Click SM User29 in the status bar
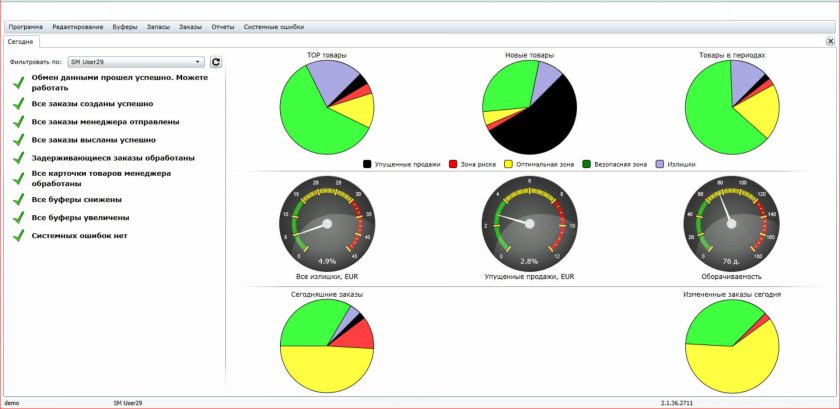Screen dimensions: 840x409 pyautogui.click(x=128, y=402)
